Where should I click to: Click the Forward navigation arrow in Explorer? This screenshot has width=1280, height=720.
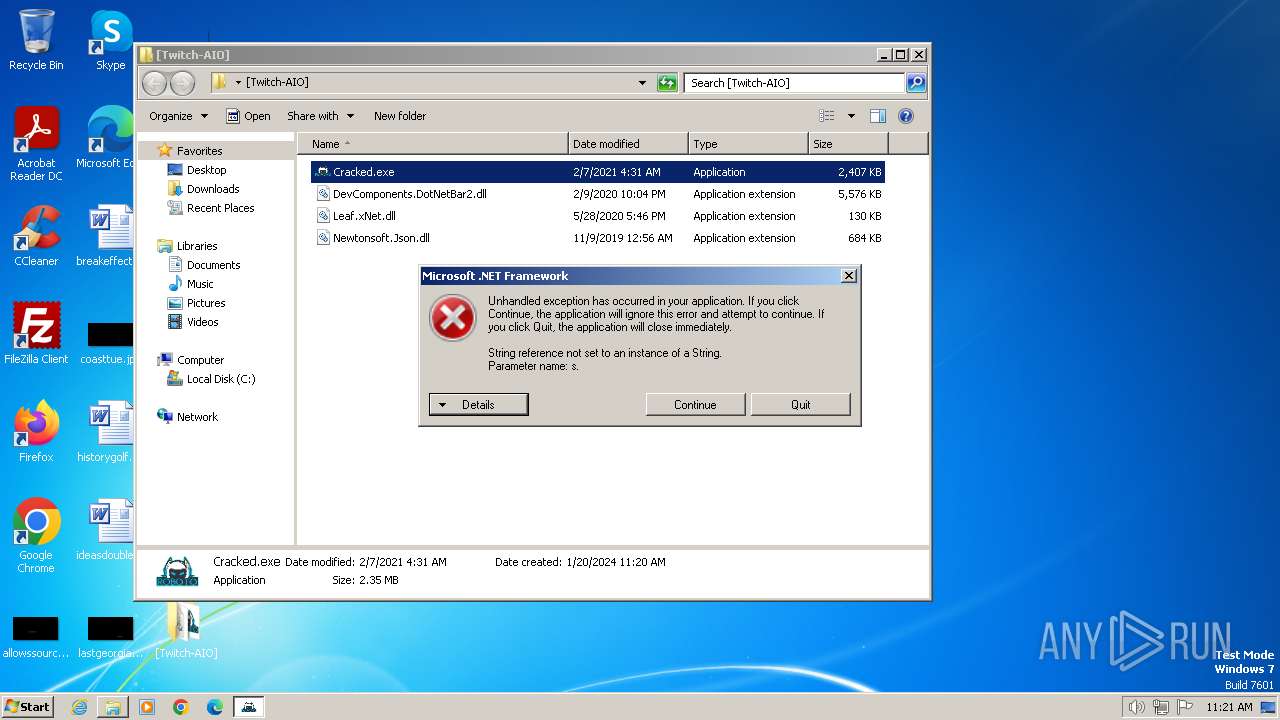pos(182,83)
